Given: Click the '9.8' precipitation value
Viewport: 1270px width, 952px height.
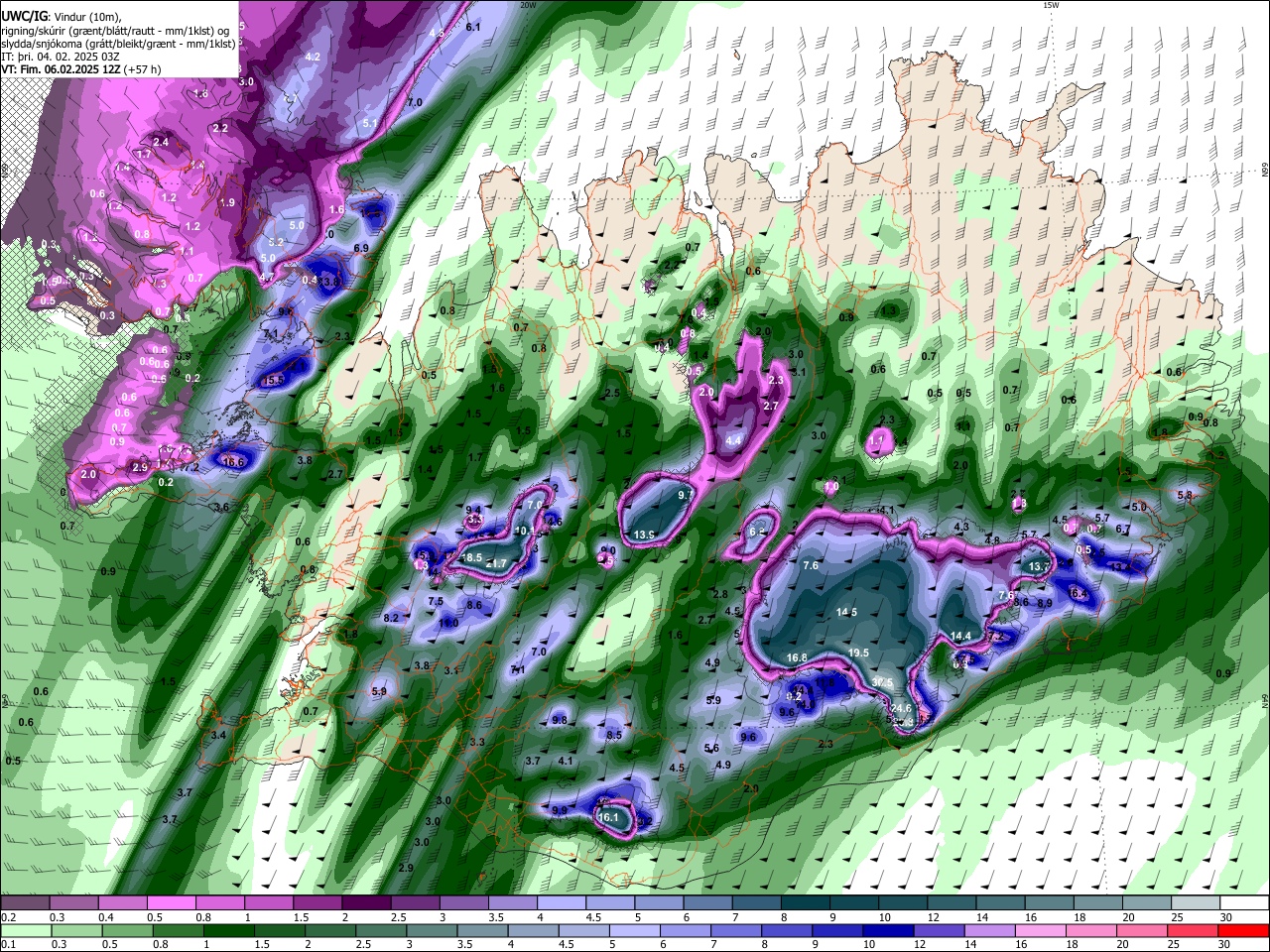Looking at the screenshot, I should (560, 720).
